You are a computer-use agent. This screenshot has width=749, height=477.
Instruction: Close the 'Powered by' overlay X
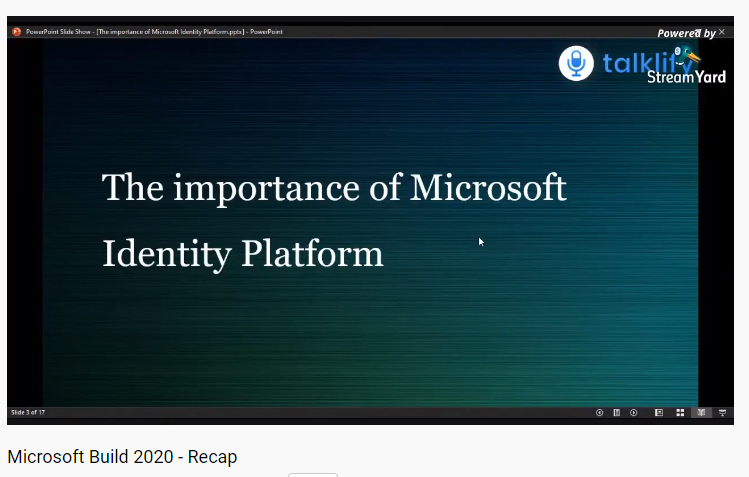click(x=722, y=32)
